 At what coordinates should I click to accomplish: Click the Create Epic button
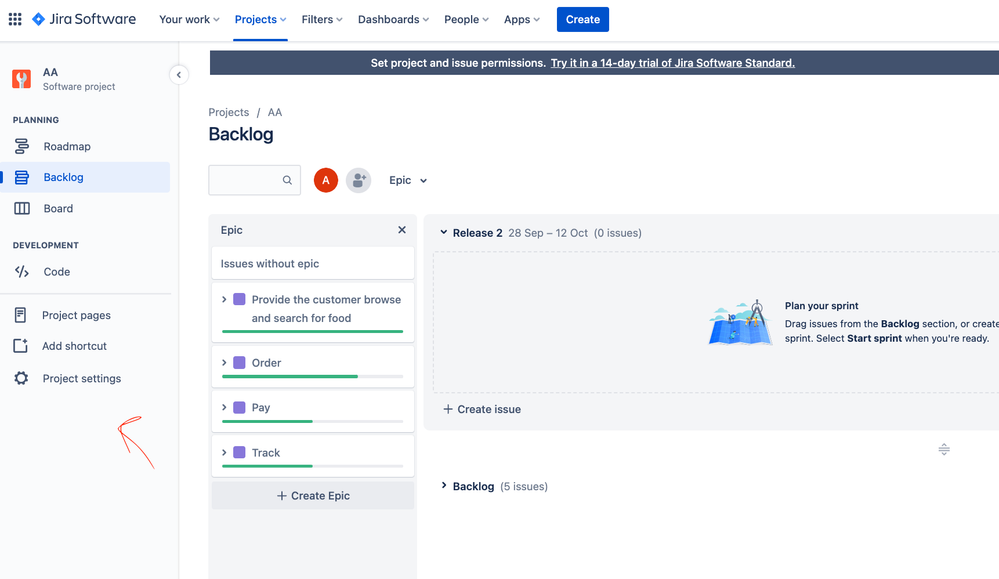point(313,496)
